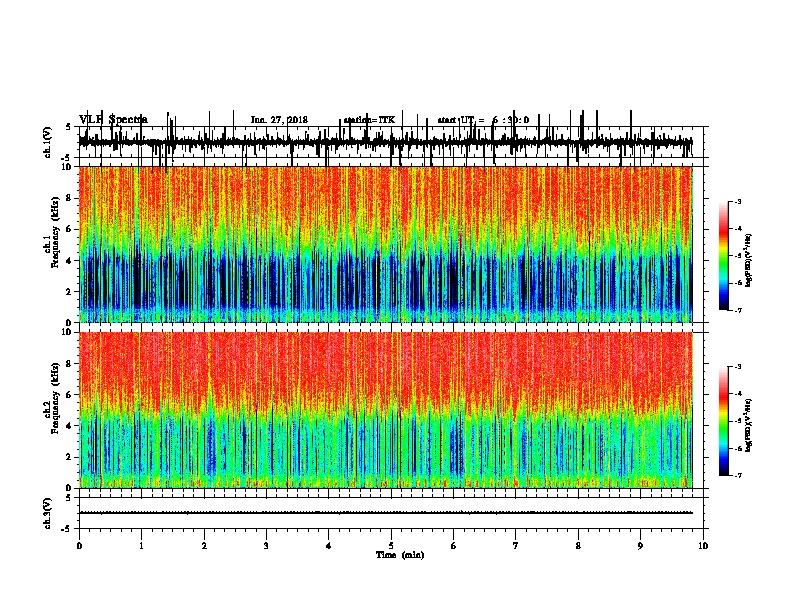
Task: Click the "start UT = 6:30:0" header text
Action: pos(483,120)
